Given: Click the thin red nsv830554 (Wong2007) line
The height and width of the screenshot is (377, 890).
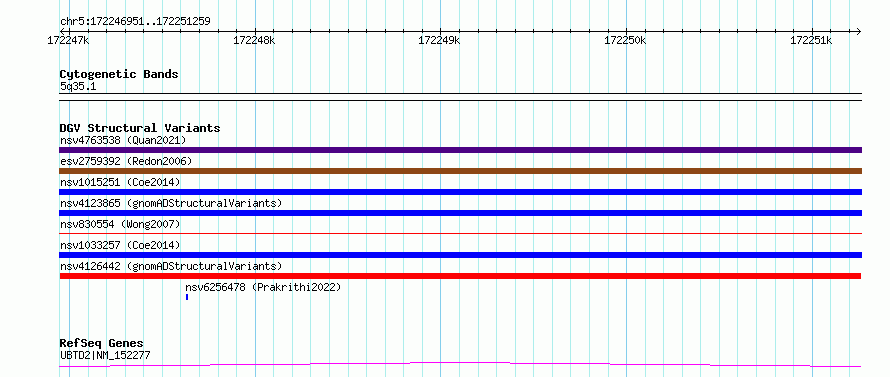Looking at the screenshot, I should [x=460, y=233].
